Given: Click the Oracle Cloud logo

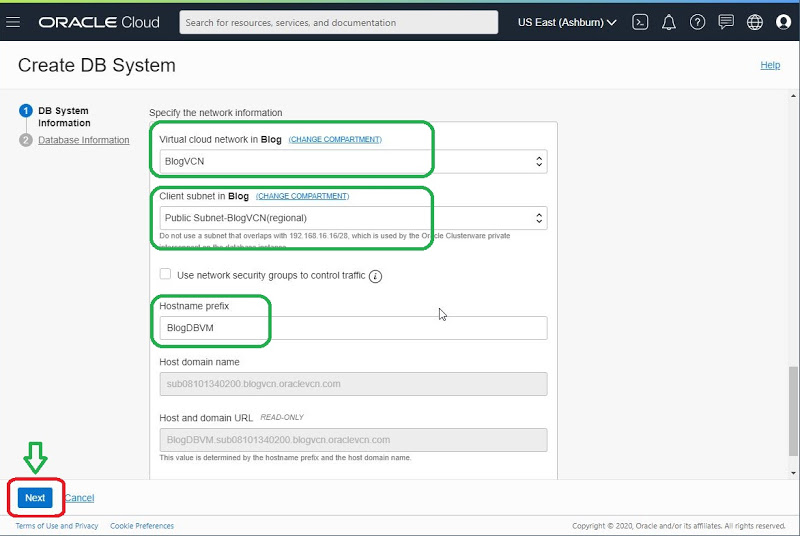Looking at the screenshot, I should [99, 22].
